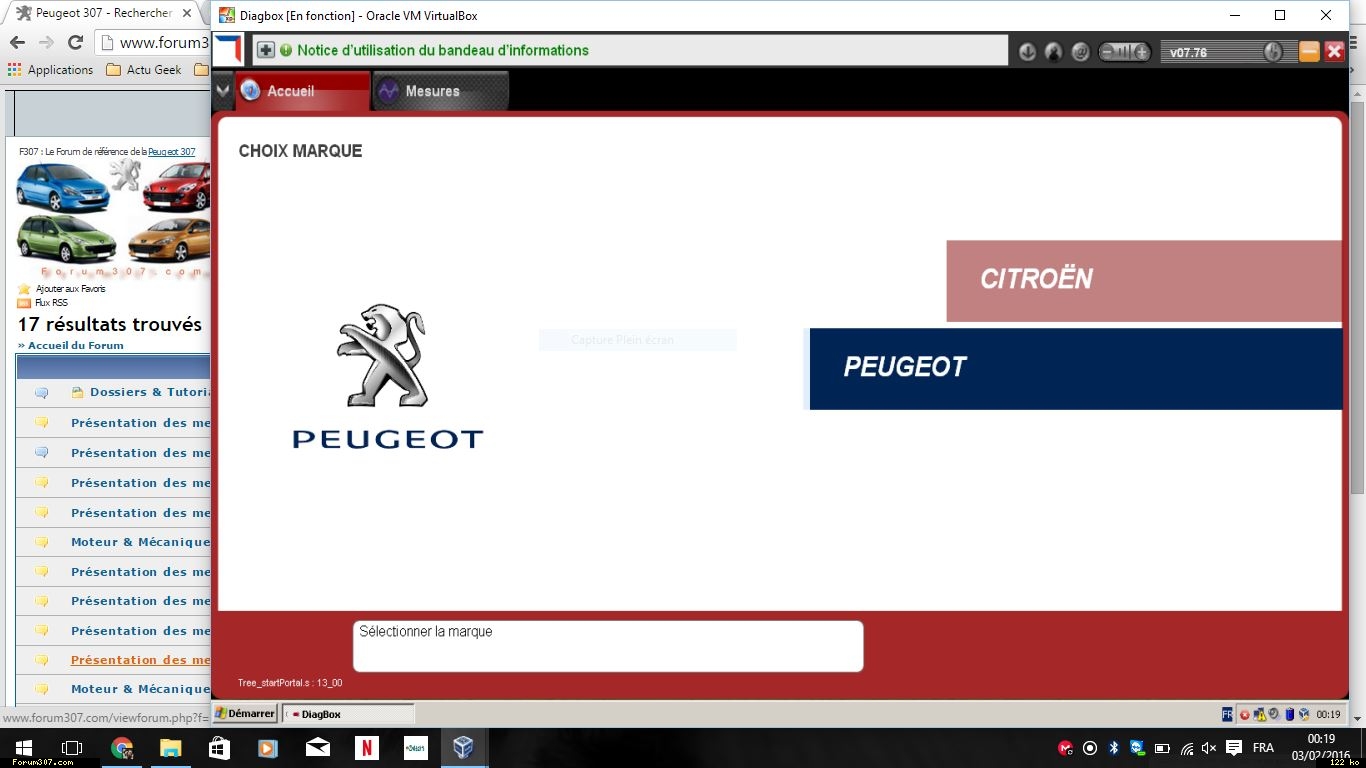Open Accueil du Forum link
Viewport: 1366px width, 768px height.
pyautogui.click(x=75, y=346)
